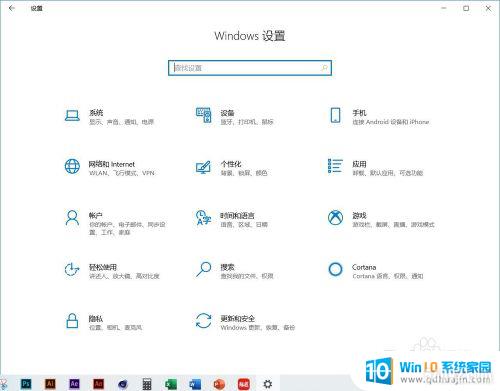Maximize the Settings window
Viewport: 500px width, 391px height.
(466, 8)
